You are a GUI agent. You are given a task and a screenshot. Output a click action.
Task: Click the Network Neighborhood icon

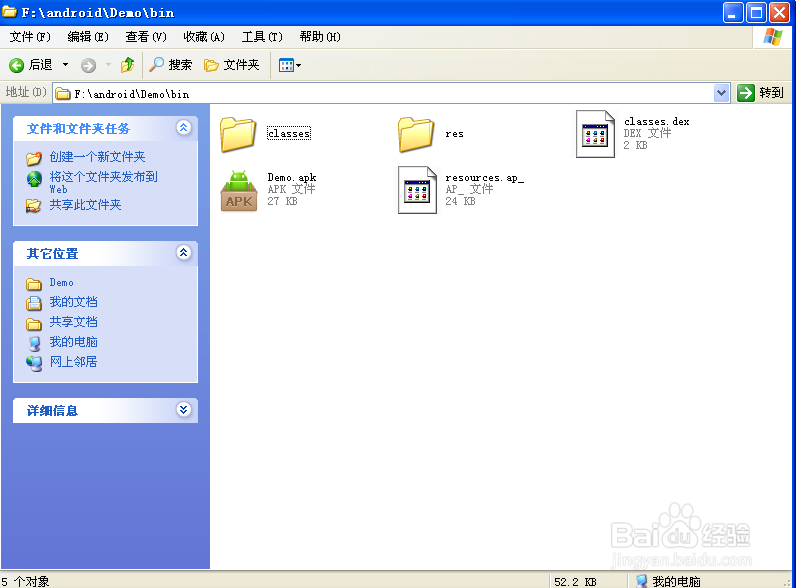34,363
